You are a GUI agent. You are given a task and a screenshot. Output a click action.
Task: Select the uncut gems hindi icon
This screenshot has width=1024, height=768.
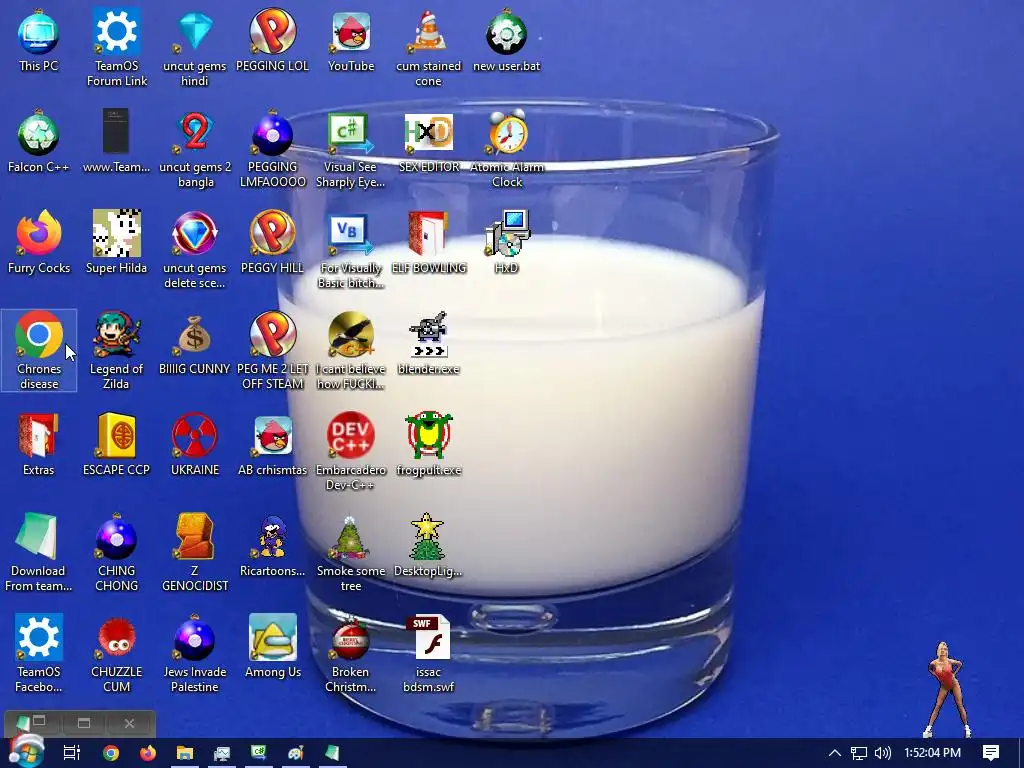point(195,47)
